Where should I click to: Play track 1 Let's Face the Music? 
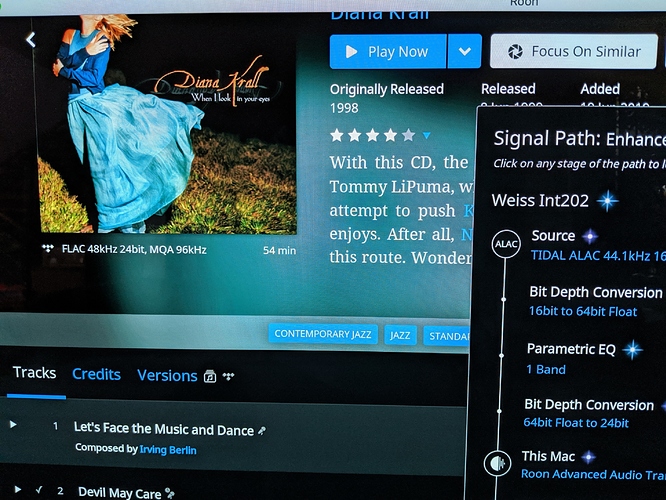(13, 424)
